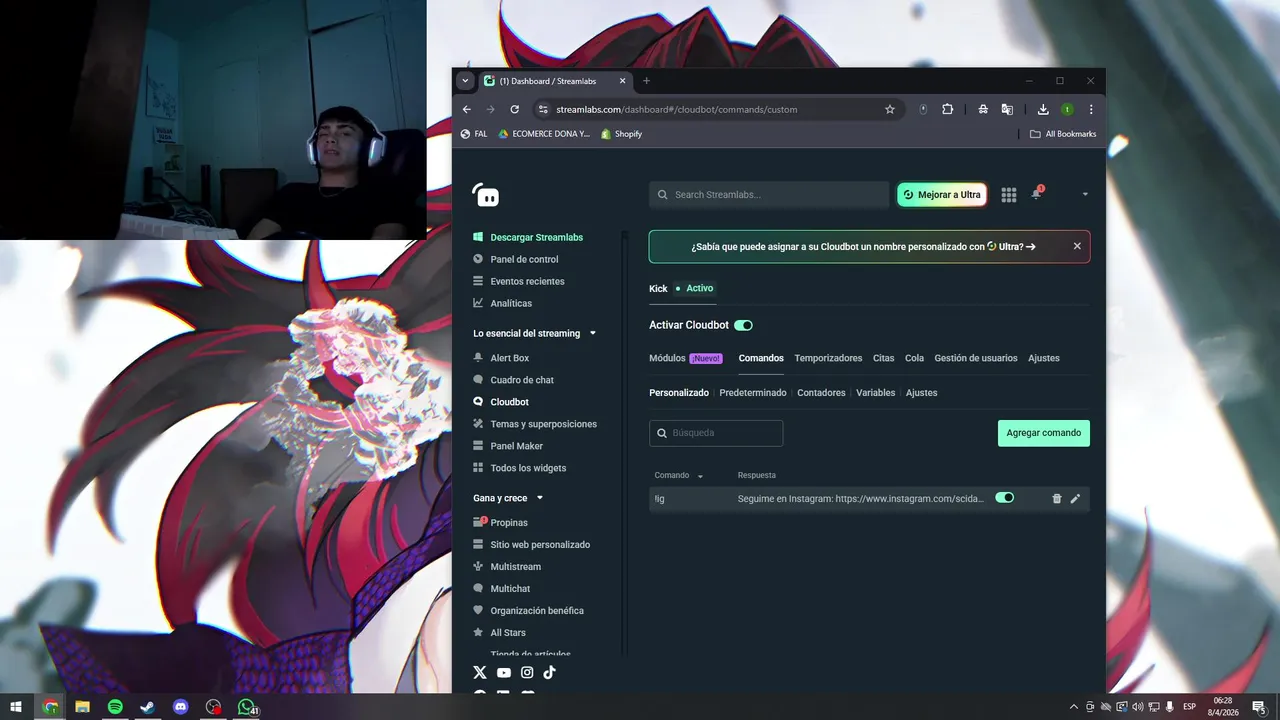Viewport: 1280px width, 720px height.
Task: Expand the account dropdown arrow
Action: pos(1085,195)
